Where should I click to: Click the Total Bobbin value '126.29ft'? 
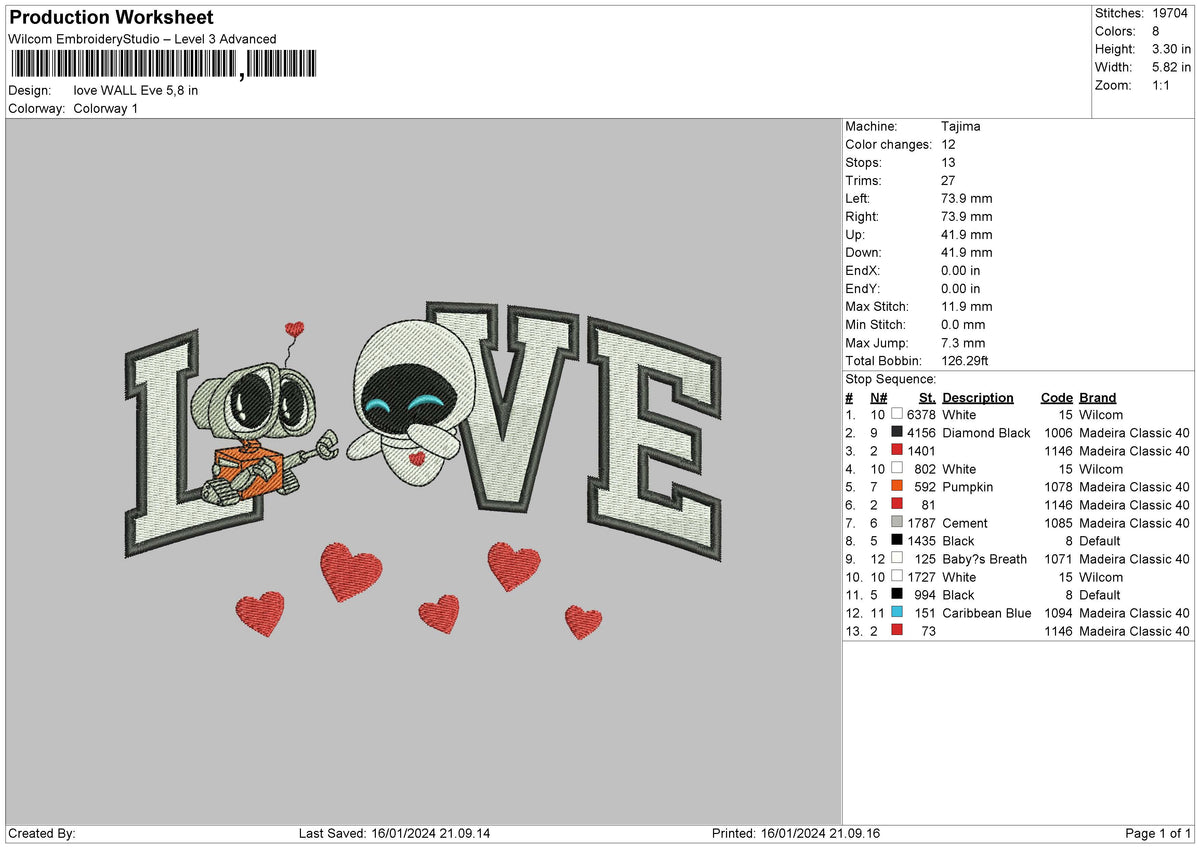click(965, 360)
